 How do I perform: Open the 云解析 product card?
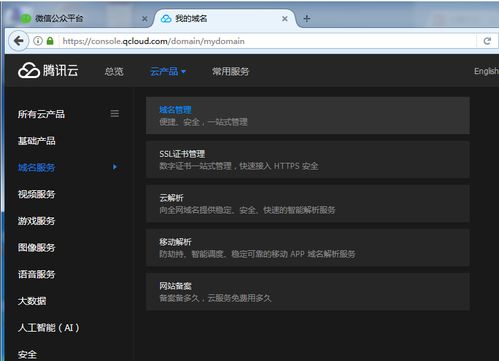(x=308, y=204)
